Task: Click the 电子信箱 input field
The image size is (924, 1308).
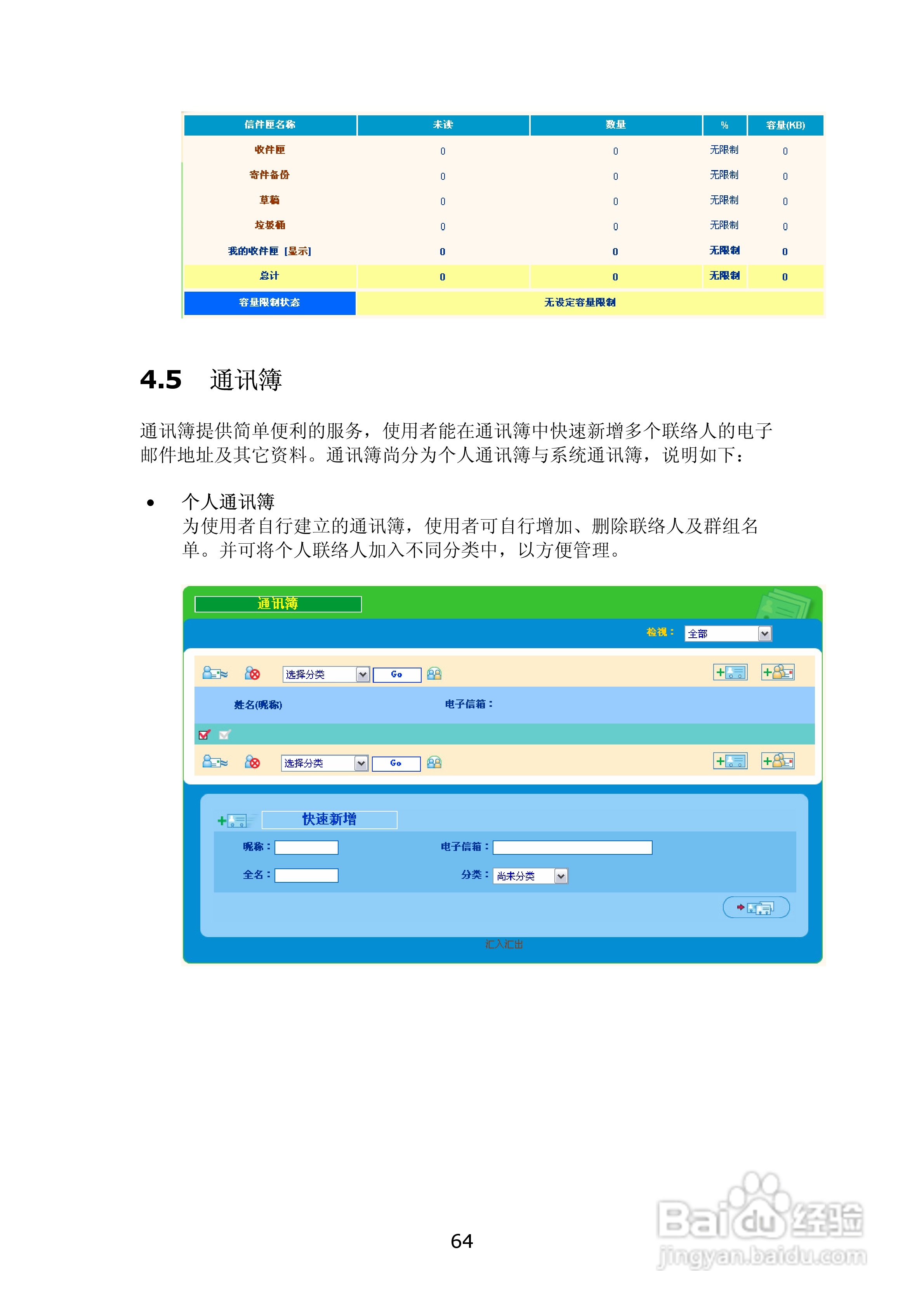Action: (x=572, y=848)
